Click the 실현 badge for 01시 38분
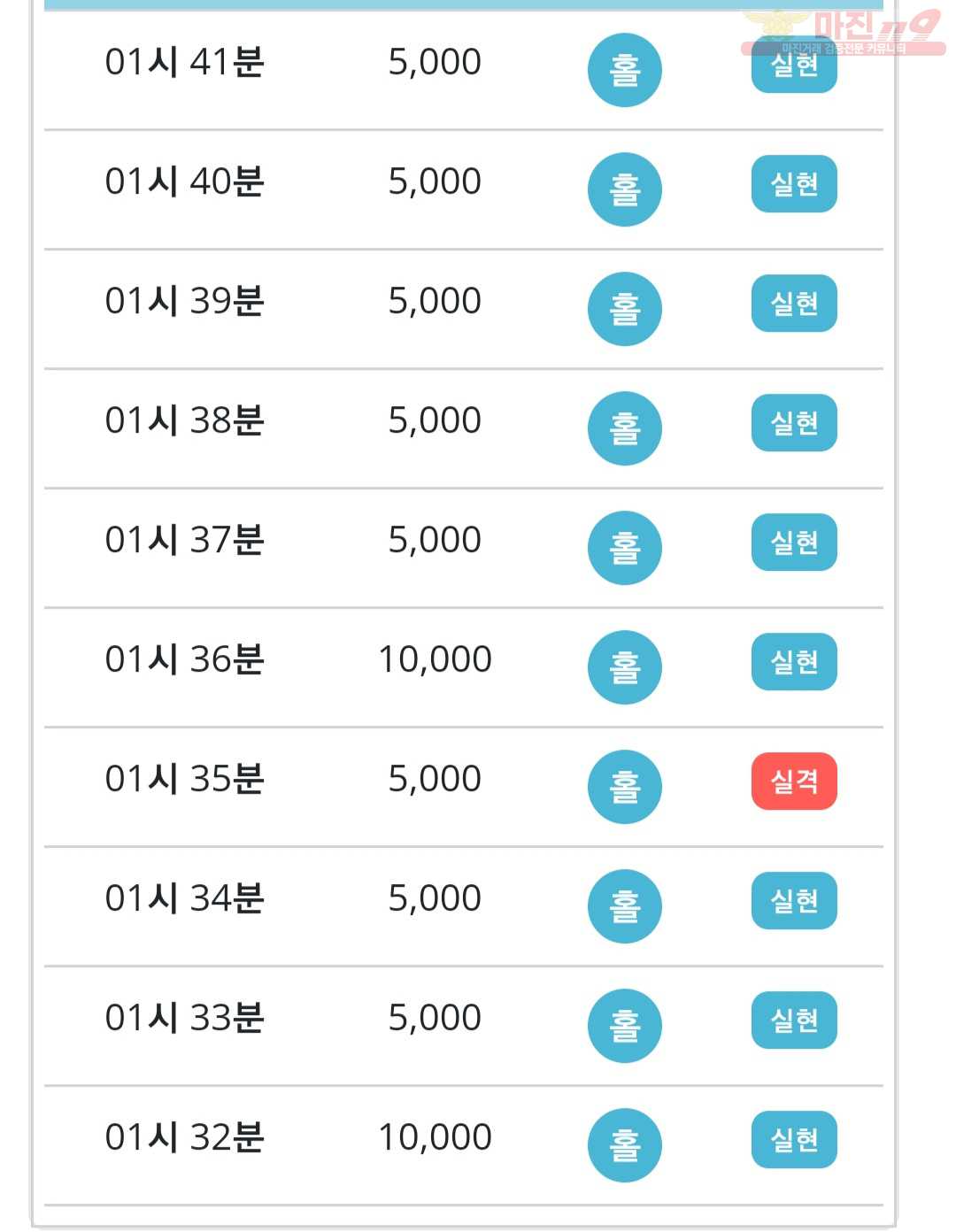 [794, 422]
